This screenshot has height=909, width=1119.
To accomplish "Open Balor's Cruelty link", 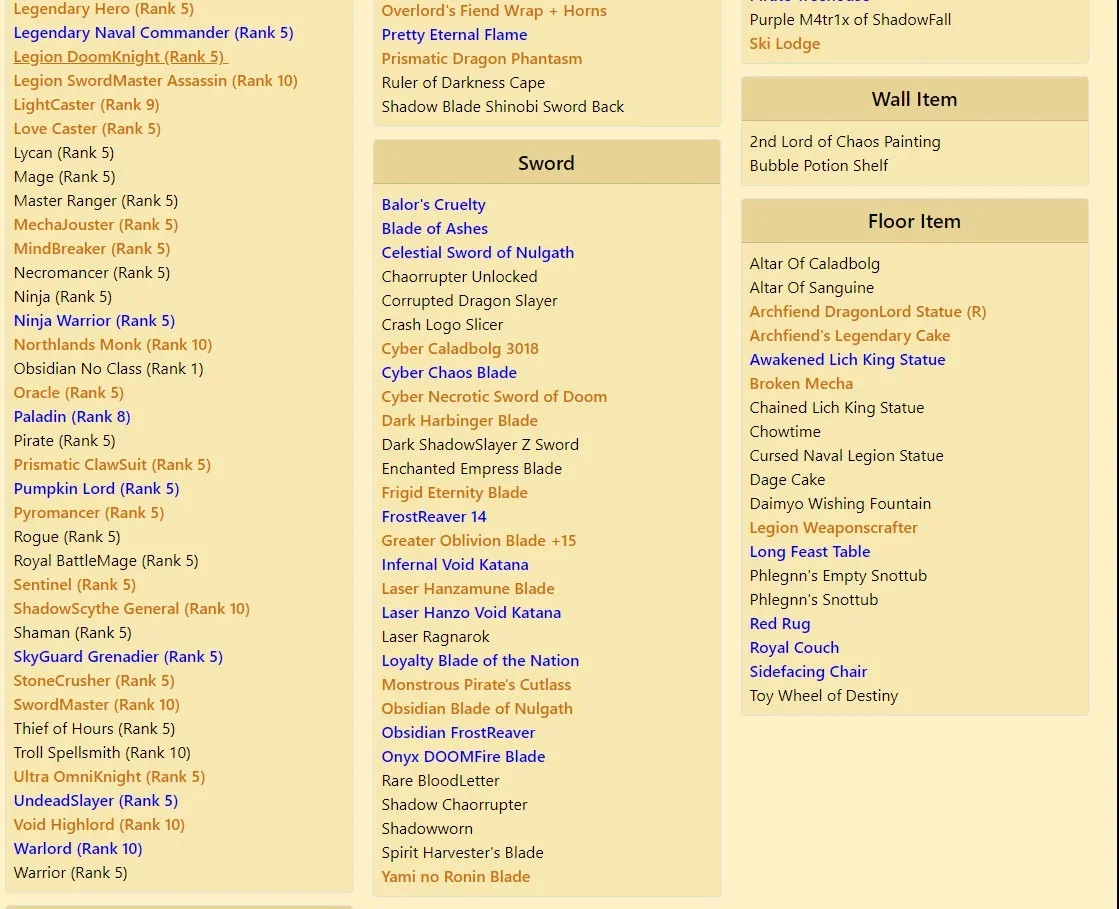I will 434,205.
